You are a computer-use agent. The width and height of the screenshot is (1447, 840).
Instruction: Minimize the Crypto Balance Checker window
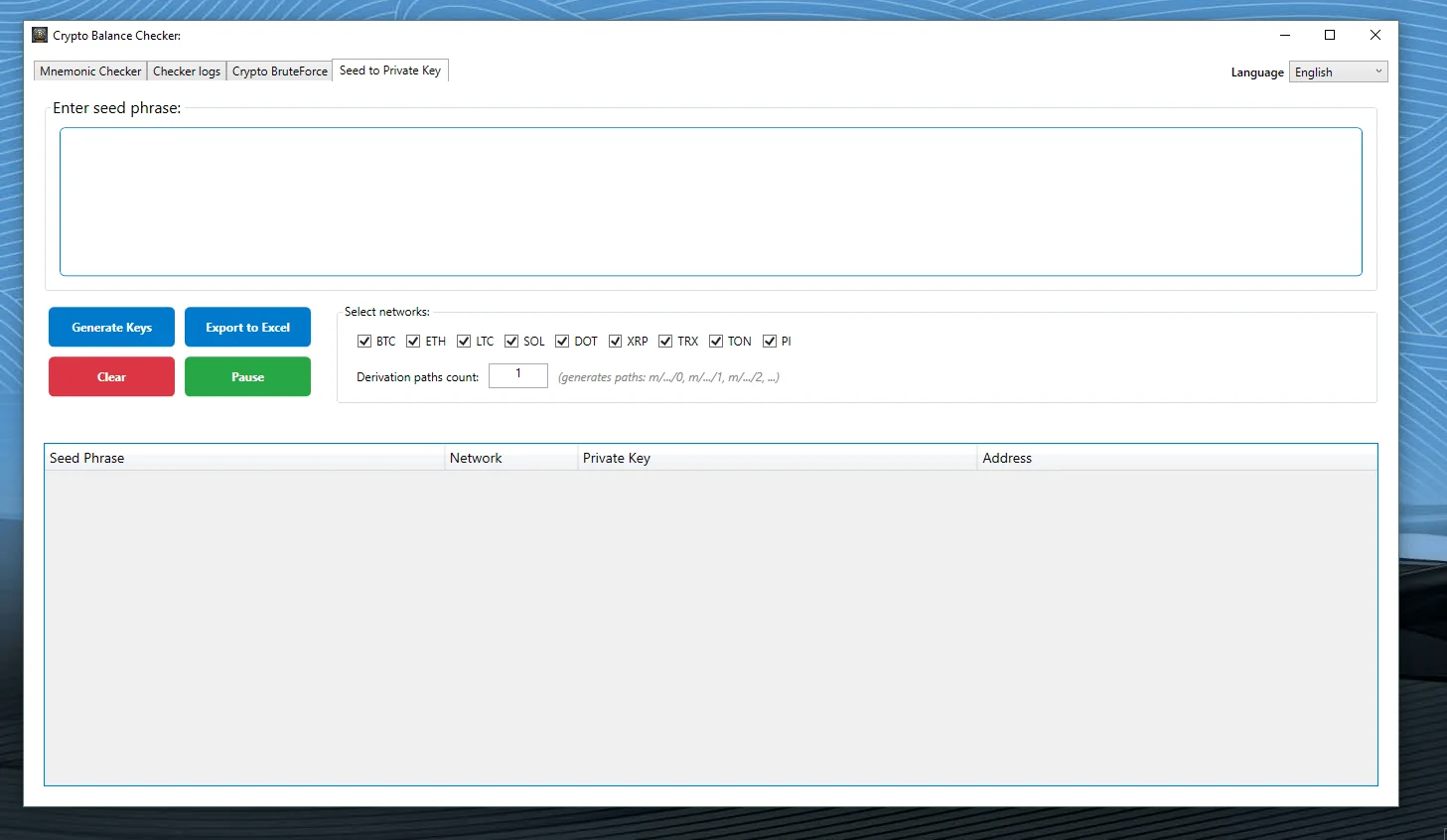[x=1285, y=35]
